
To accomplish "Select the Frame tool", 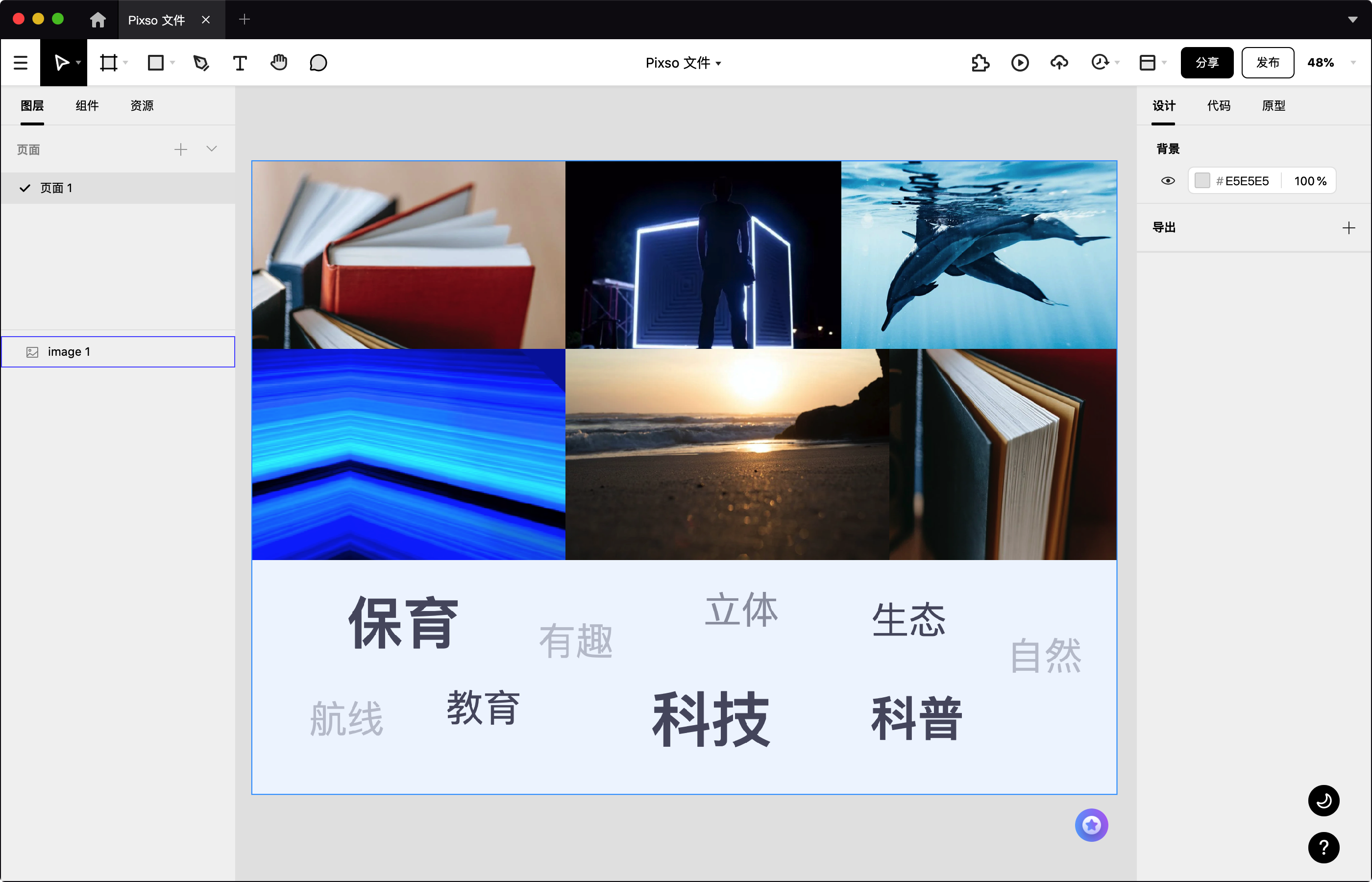I will (108, 62).
